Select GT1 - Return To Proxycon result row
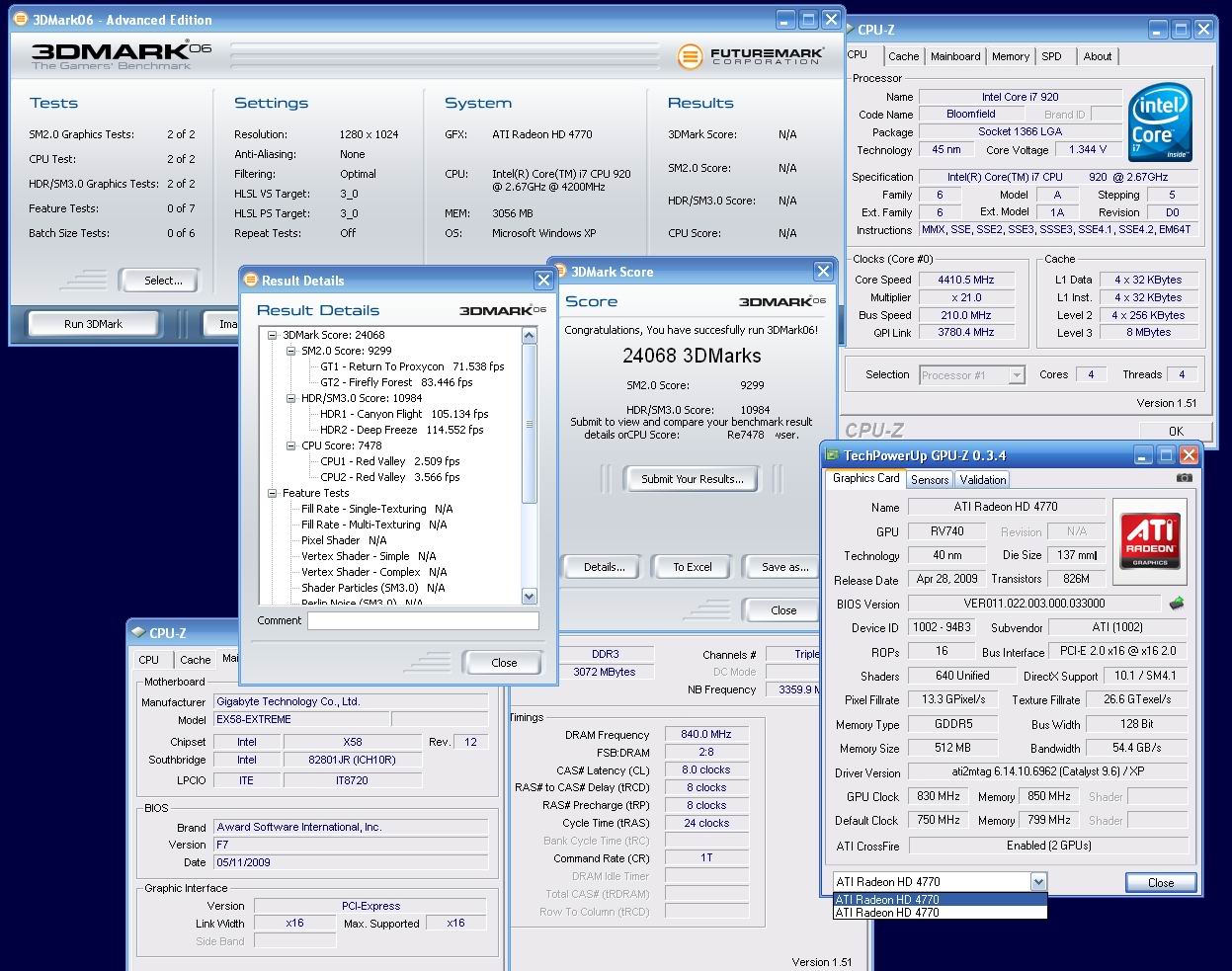 pyautogui.click(x=412, y=366)
